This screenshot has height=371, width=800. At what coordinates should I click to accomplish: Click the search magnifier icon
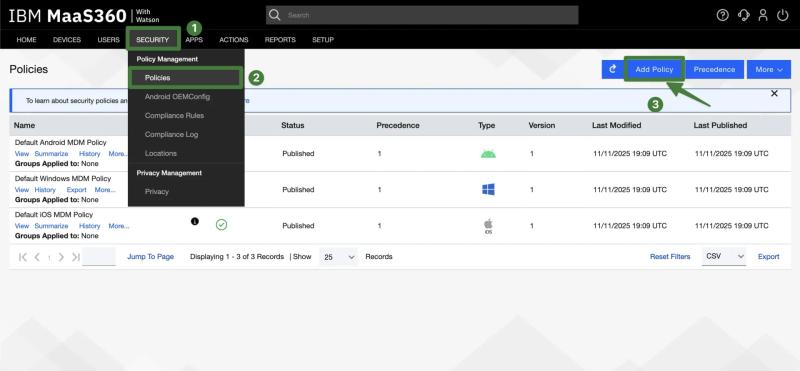[274, 15]
